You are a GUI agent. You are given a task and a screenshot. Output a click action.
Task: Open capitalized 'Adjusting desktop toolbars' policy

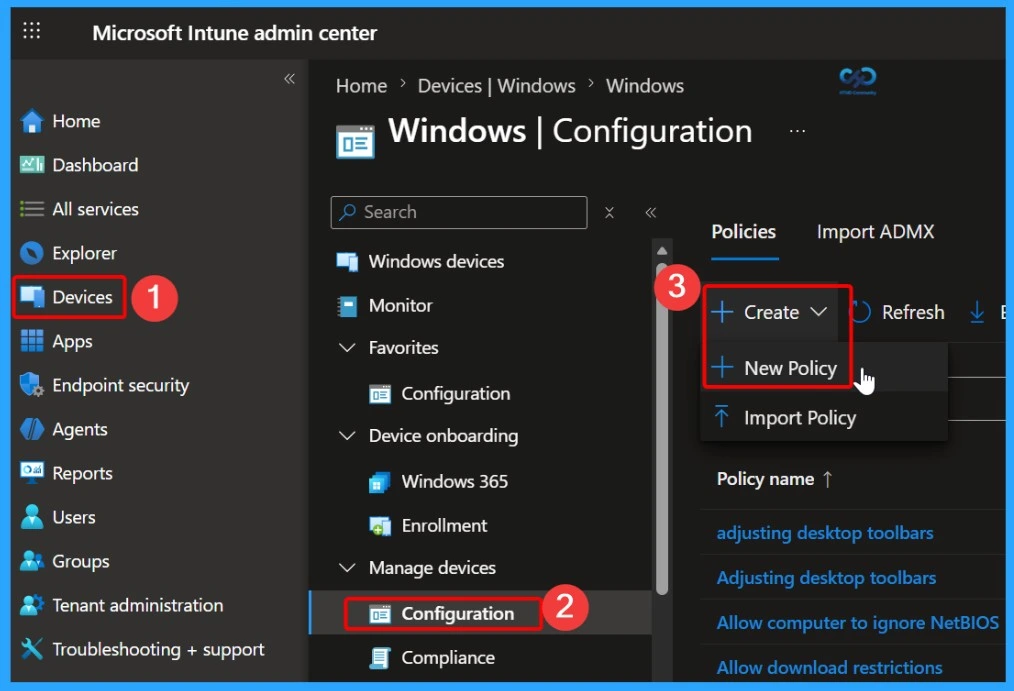tap(826, 577)
